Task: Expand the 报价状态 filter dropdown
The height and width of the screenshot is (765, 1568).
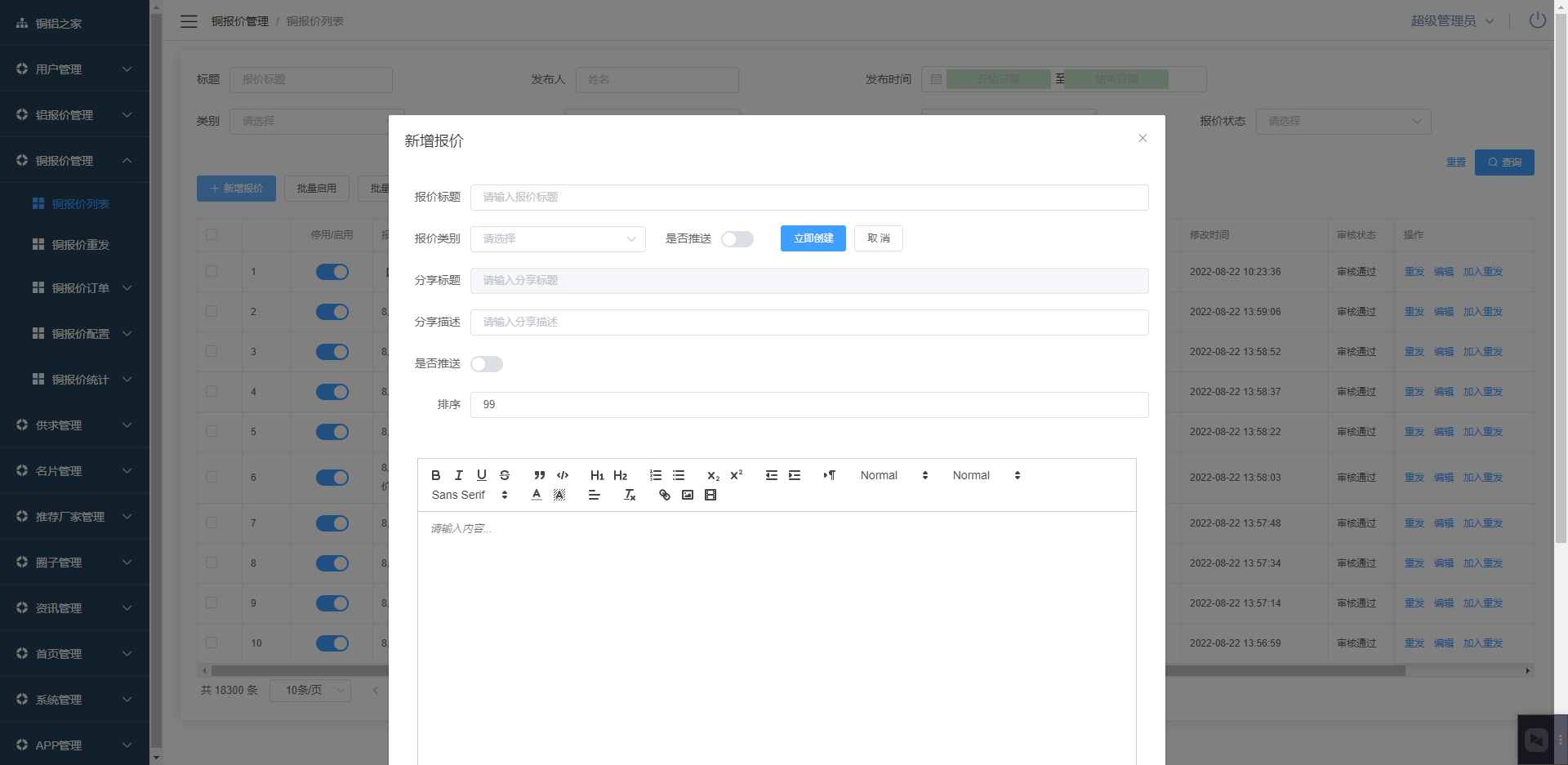Action: point(1343,122)
